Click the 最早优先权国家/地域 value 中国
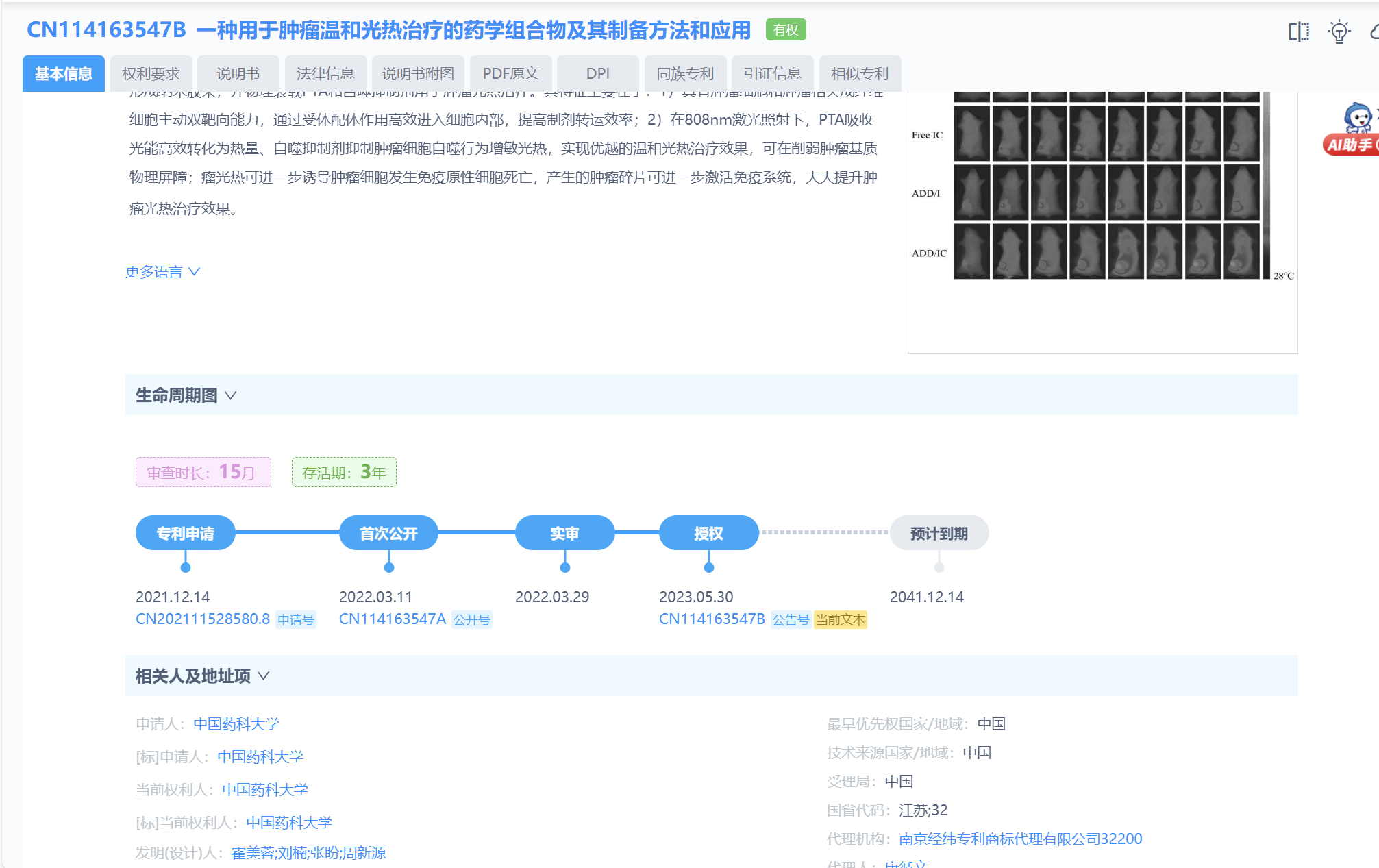1379x868 pixels. click(x=991, y=724)
